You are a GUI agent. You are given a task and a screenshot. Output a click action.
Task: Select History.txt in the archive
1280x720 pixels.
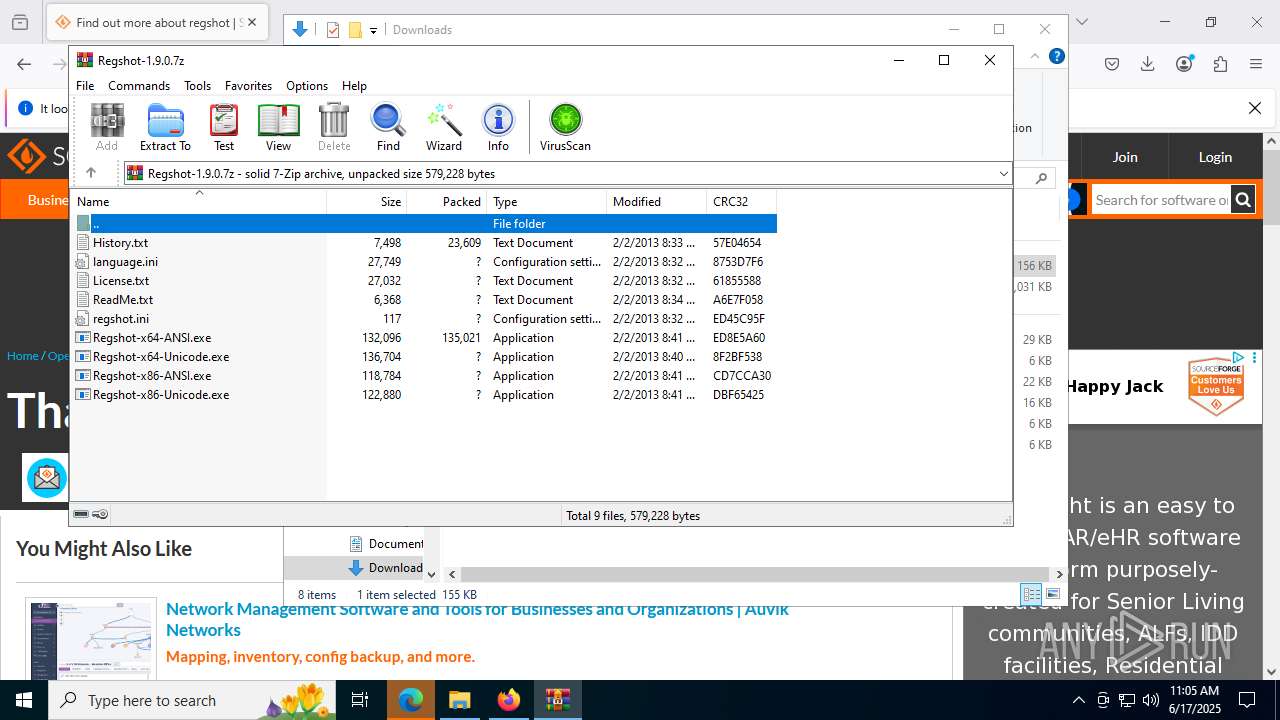[424, 242]
